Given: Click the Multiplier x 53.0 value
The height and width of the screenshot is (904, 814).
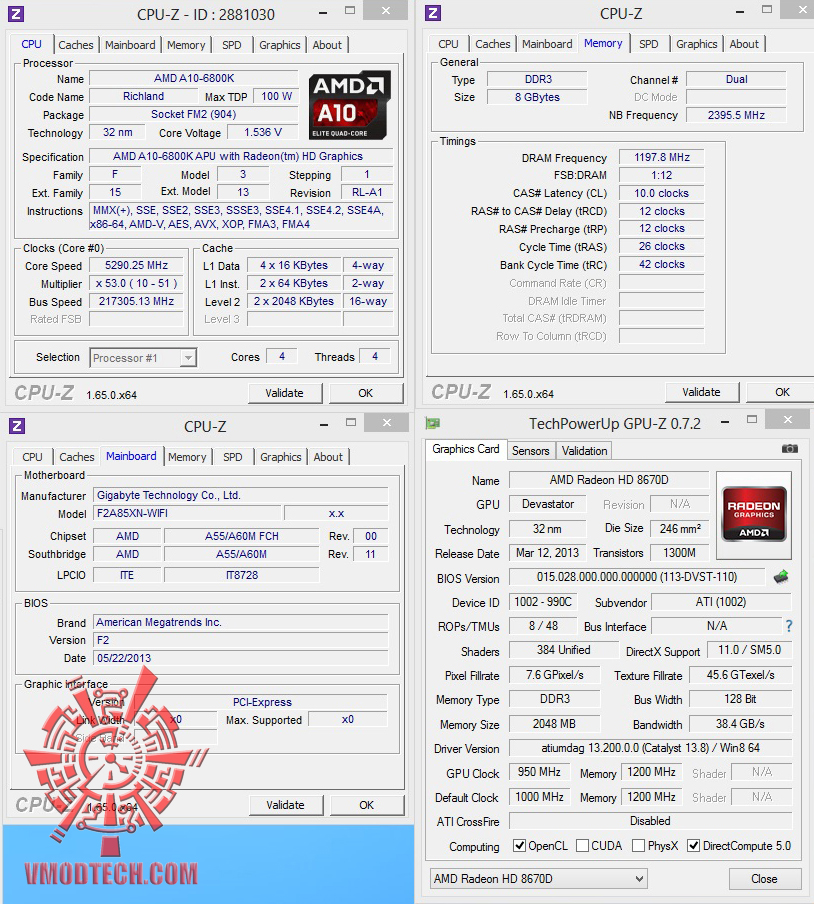Looking at the screenshot, I should coord(136,283).
